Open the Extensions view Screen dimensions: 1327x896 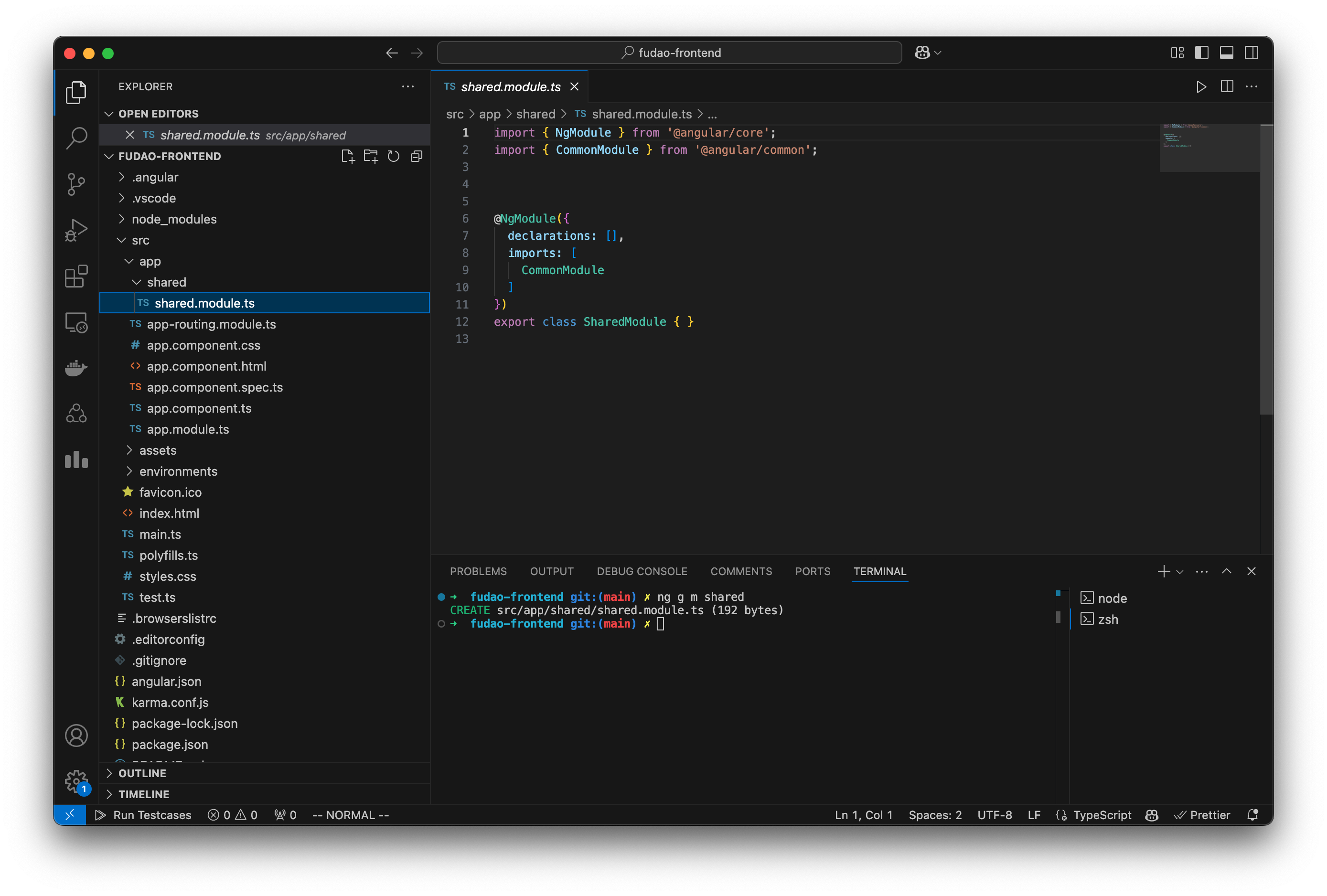pos(76,277)
